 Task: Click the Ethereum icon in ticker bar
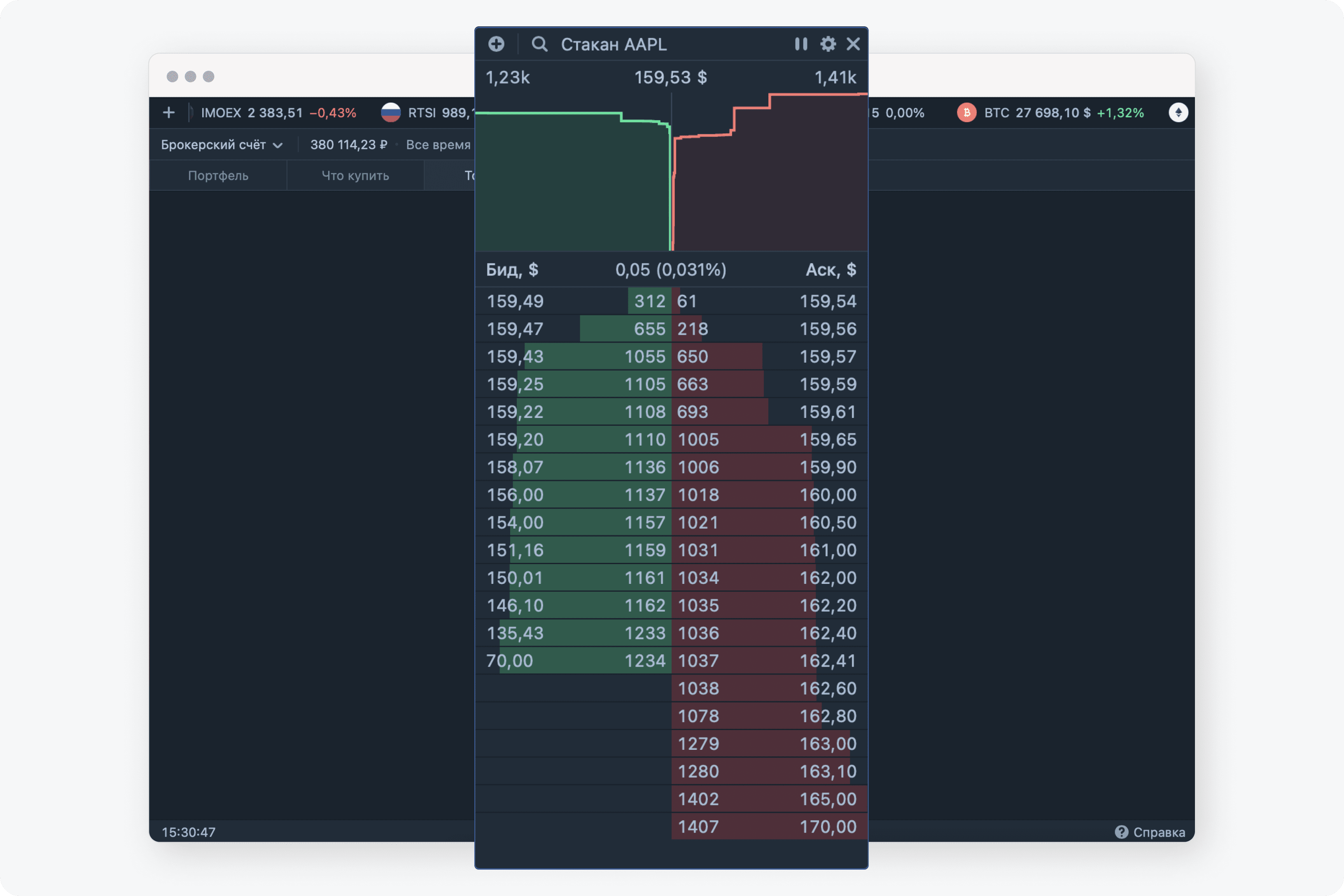click(1178, 112)
